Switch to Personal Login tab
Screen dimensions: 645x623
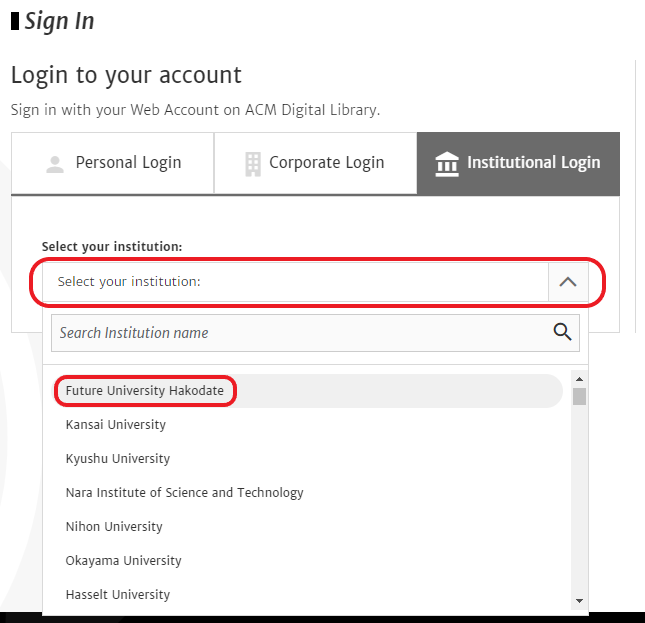(x=113, y=163)
